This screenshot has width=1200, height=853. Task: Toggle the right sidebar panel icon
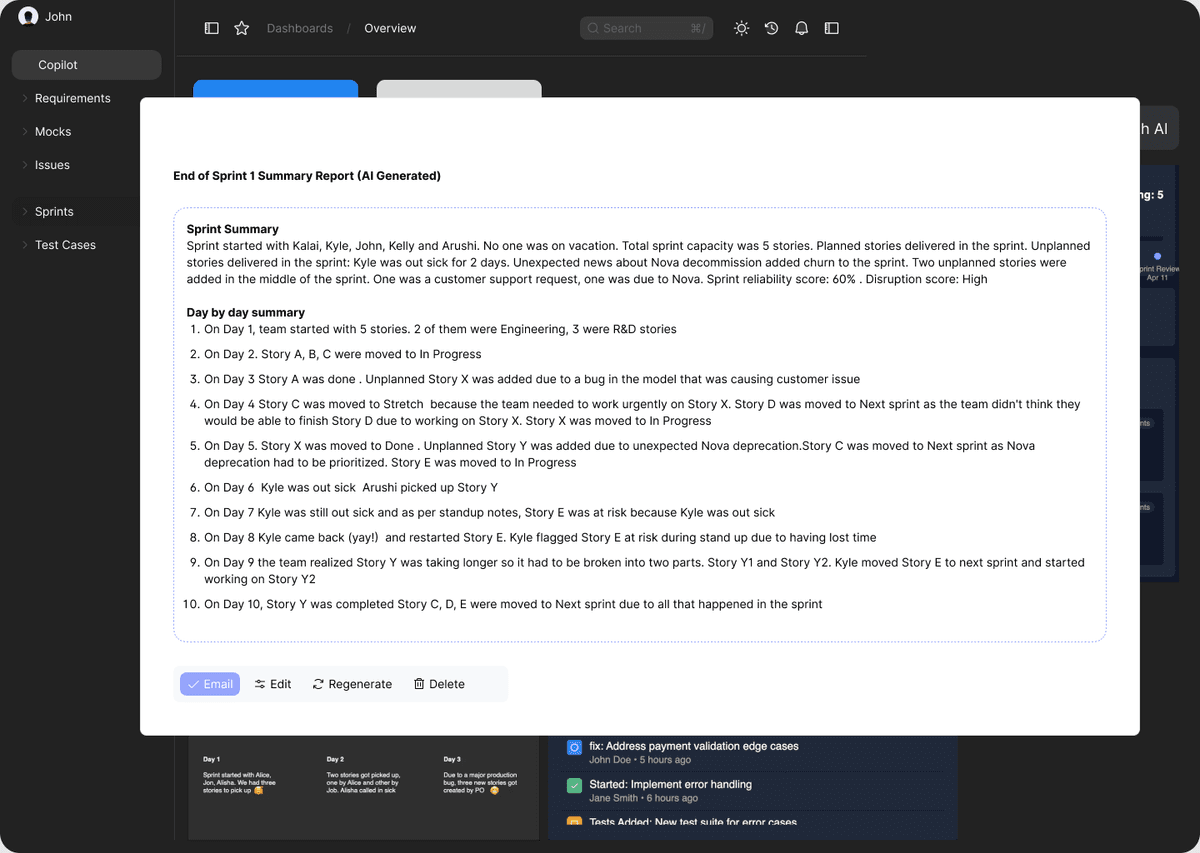click(831, 28)
